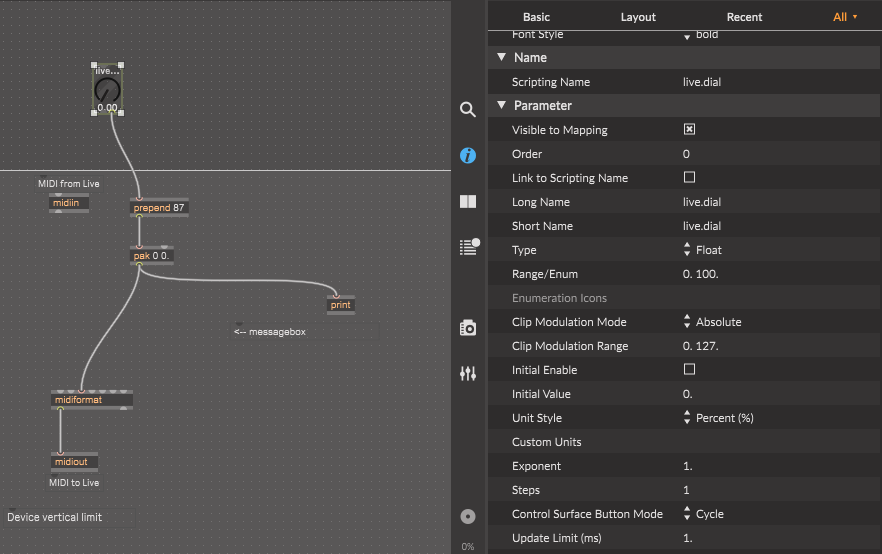Open the Parameters sliders icon
This screenshot has height=554, width=882.
[x=467, y=373]
